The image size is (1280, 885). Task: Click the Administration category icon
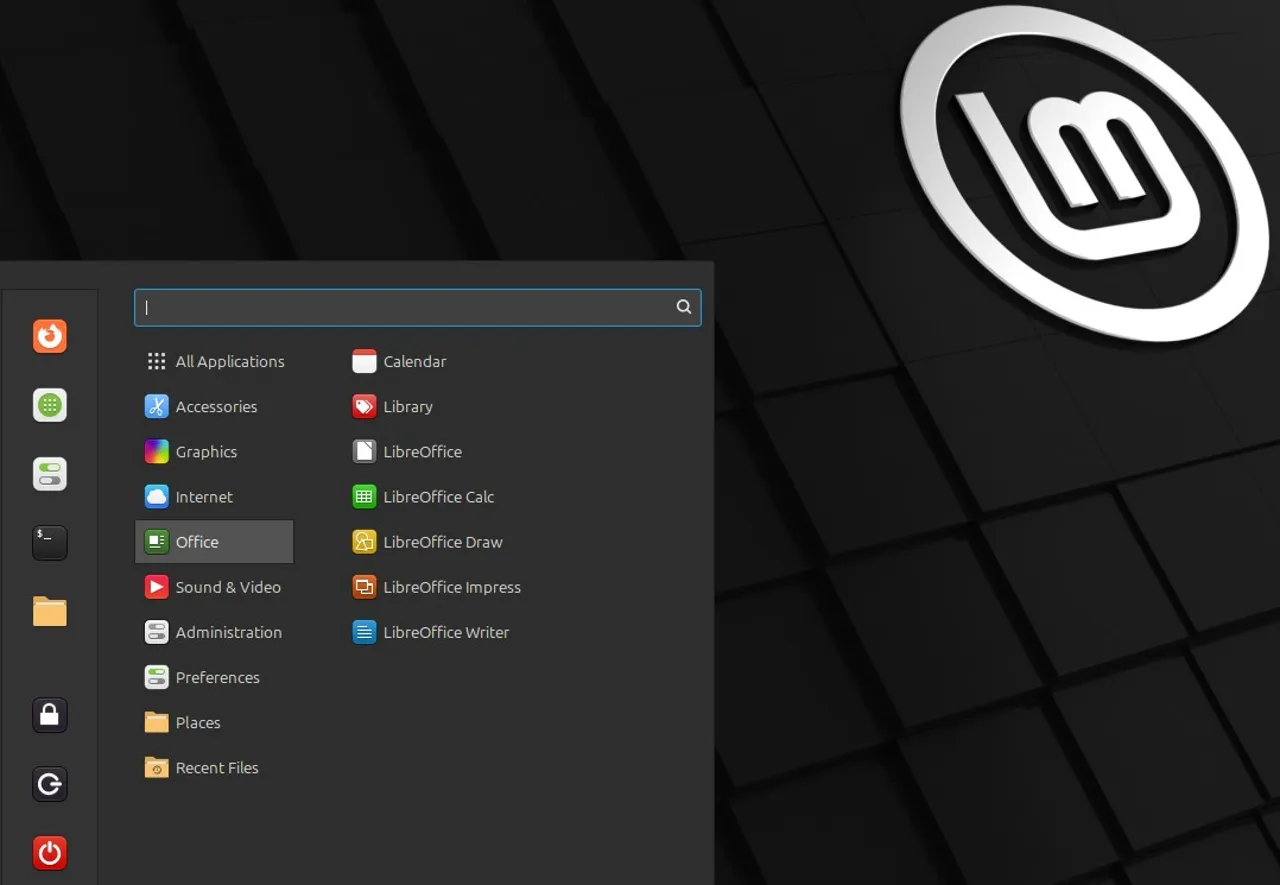click(x=157, y=632)
